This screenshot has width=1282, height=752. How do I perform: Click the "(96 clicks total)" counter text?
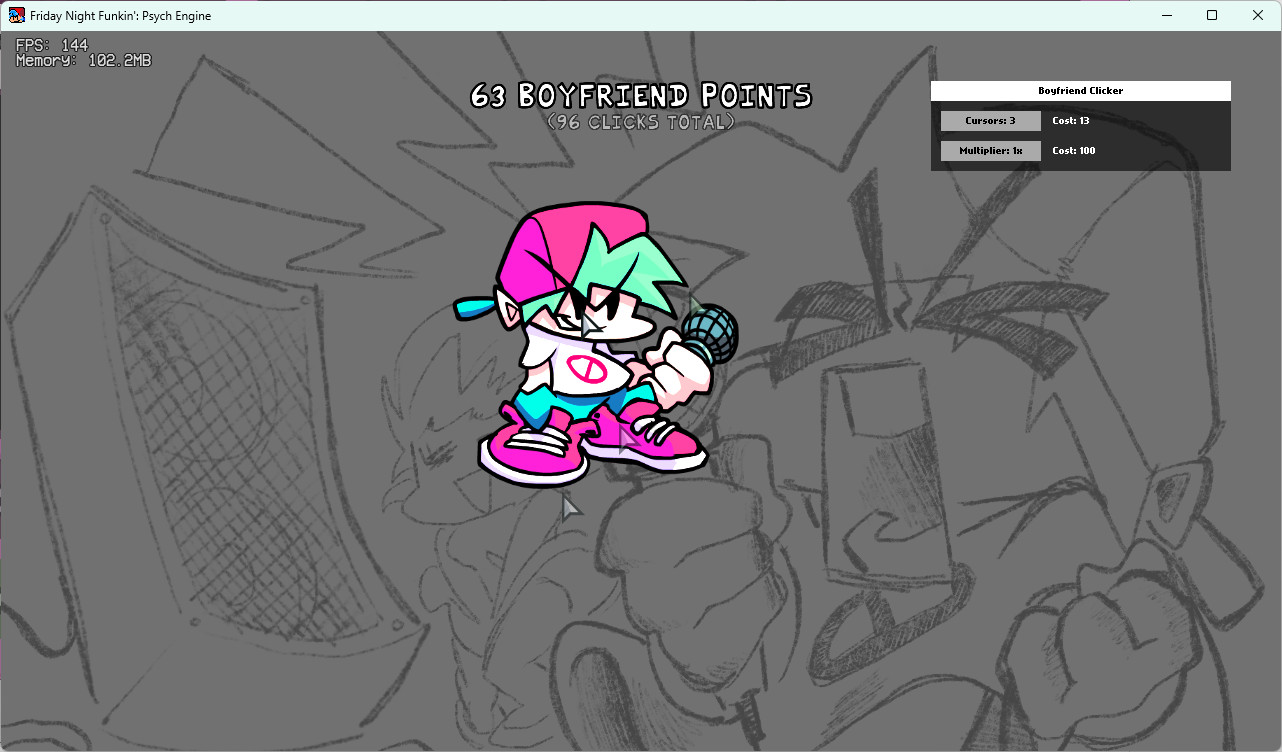point(641,122)
